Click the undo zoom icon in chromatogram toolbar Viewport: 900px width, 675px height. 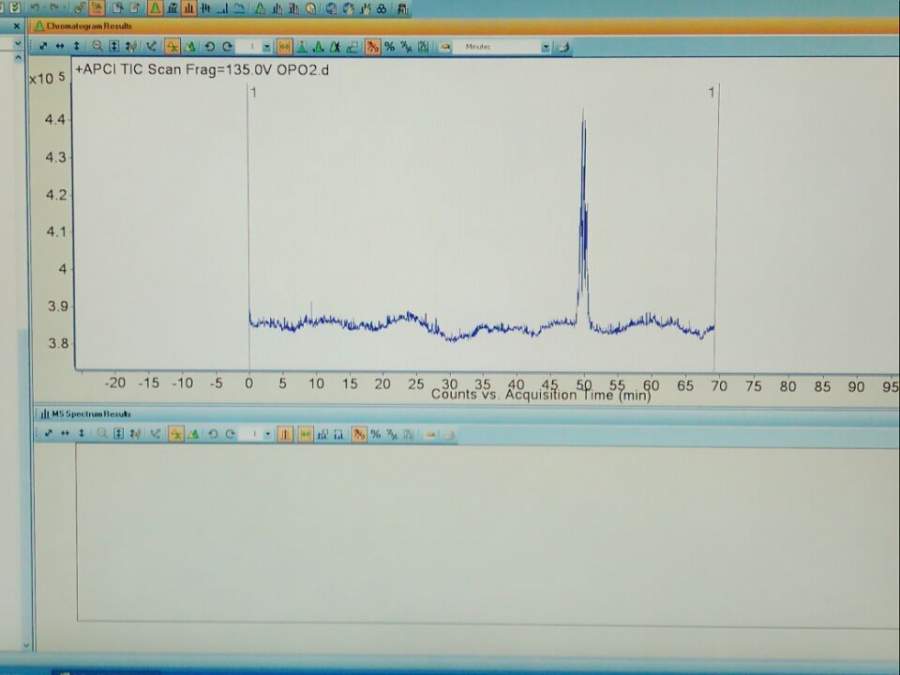click(x=210, y=46)
